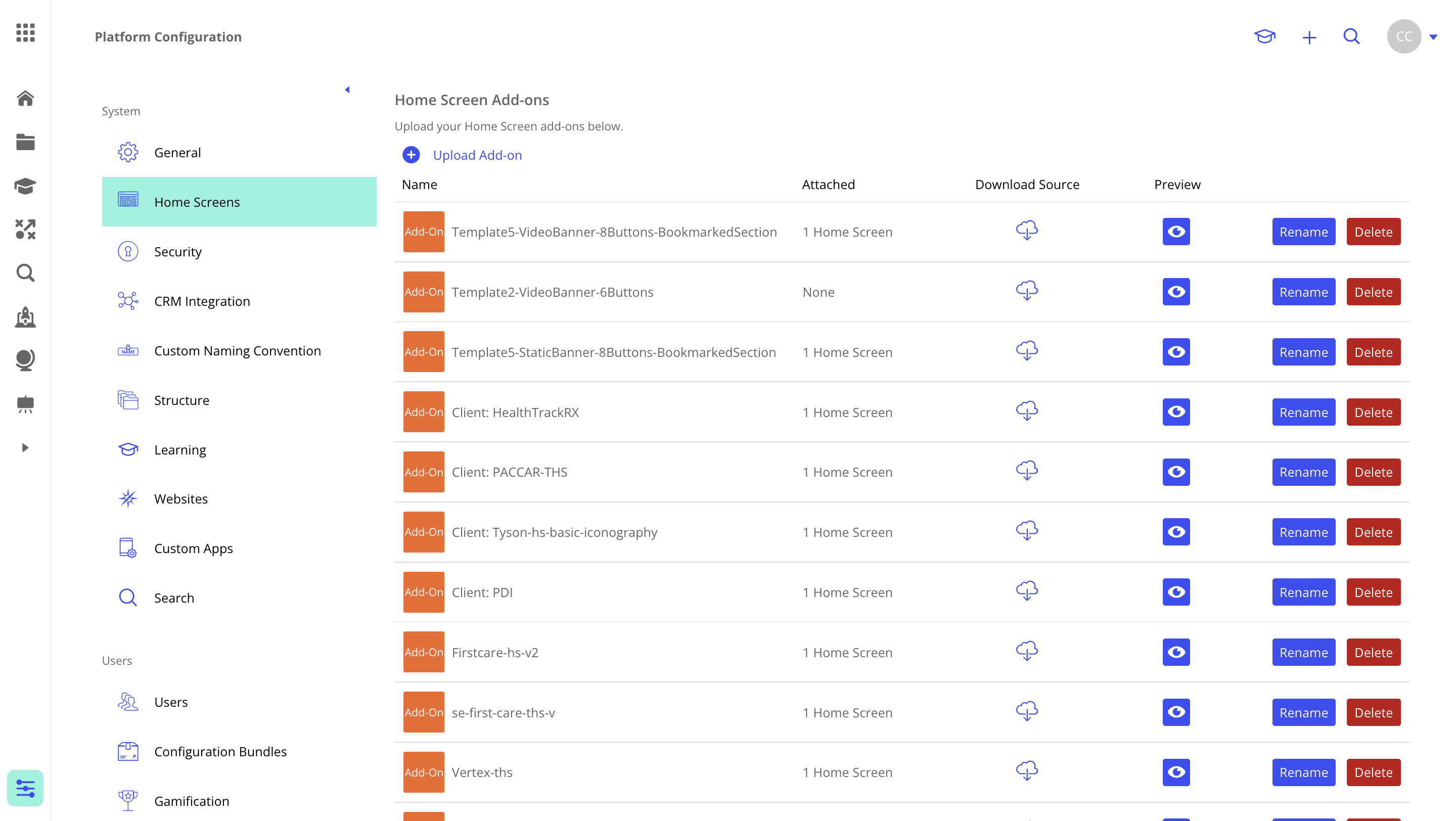The width and height of the screenshot is (1456, 821).
Task: Open the apps grid launcher icon
Action: [25, 33]
